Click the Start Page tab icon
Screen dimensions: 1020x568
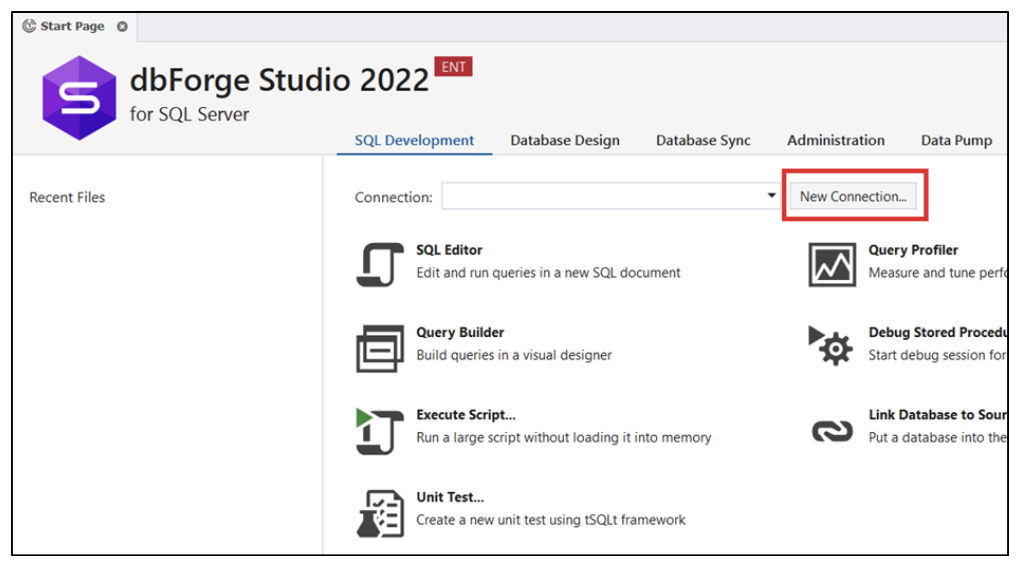click(x=29, y=26)
